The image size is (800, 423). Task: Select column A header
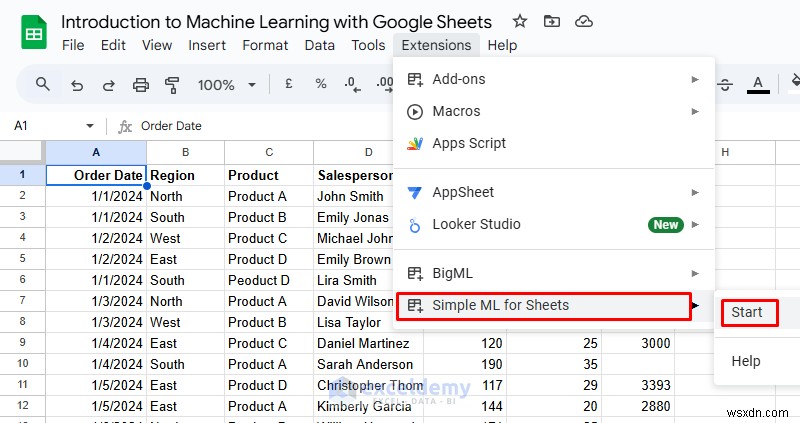[96, 152]
